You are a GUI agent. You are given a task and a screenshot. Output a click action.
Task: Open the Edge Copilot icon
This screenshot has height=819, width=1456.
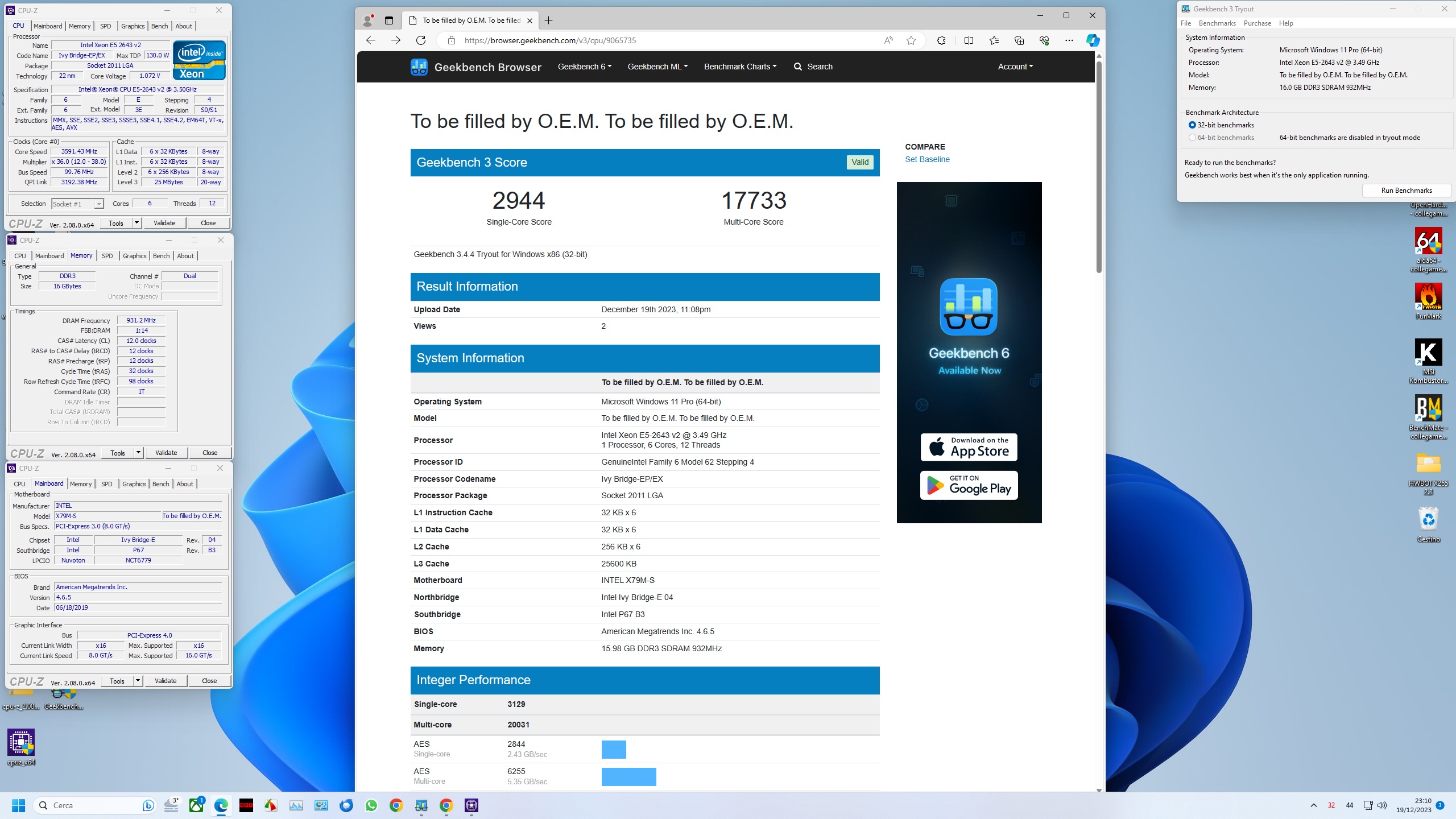point(1093,40)
